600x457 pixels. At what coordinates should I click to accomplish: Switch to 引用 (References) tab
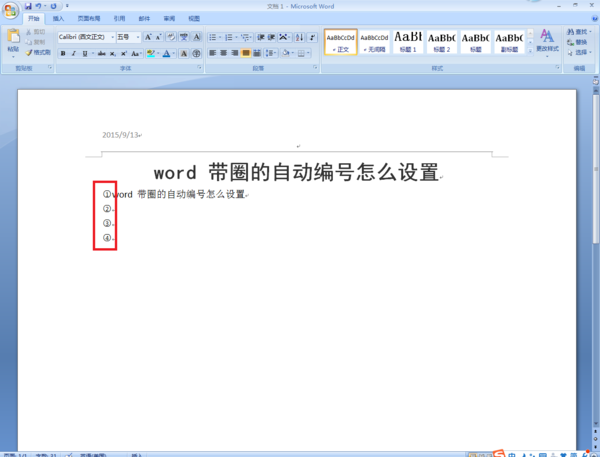[119, 18]
